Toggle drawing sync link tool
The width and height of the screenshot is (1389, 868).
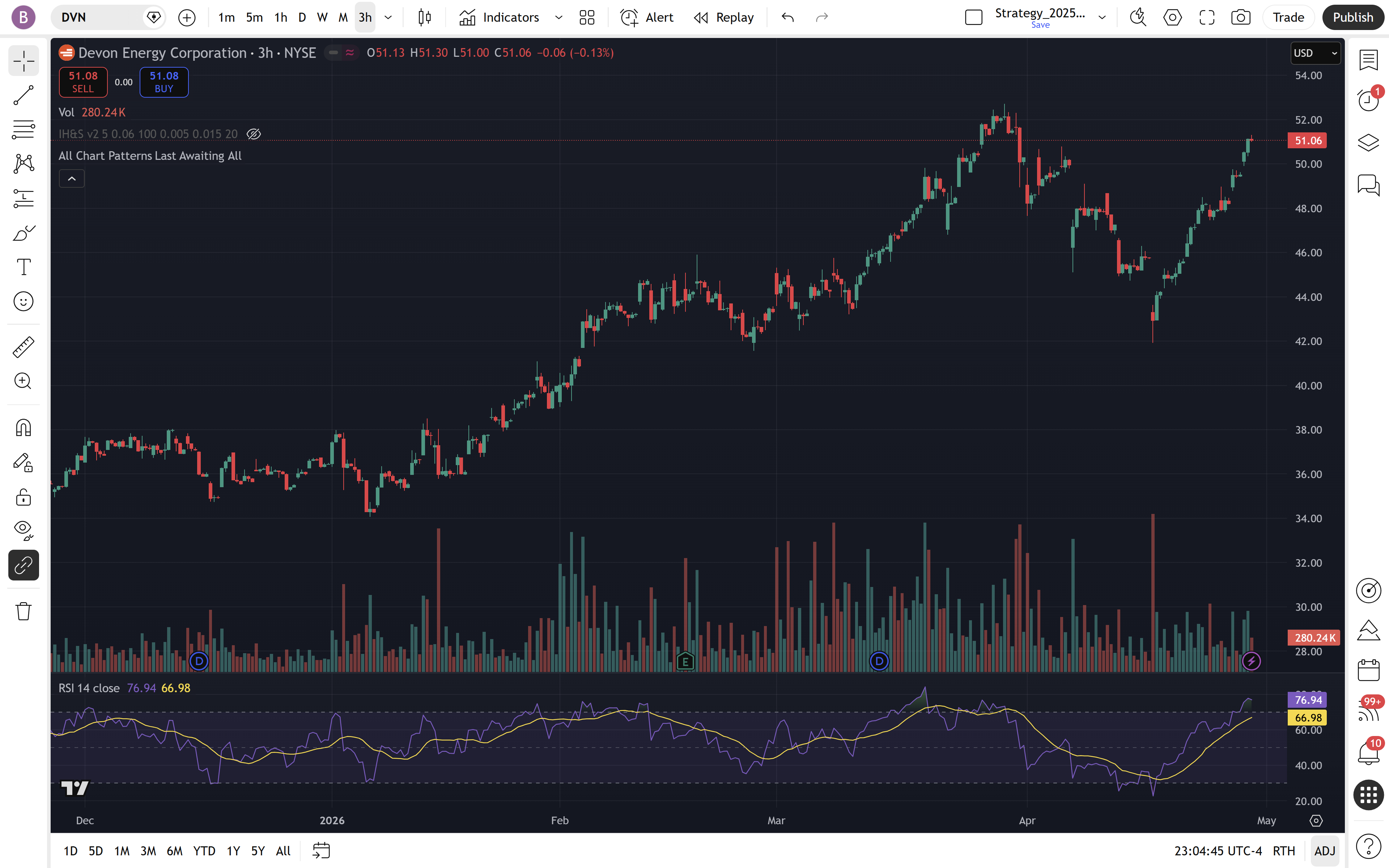pos(24,565)
